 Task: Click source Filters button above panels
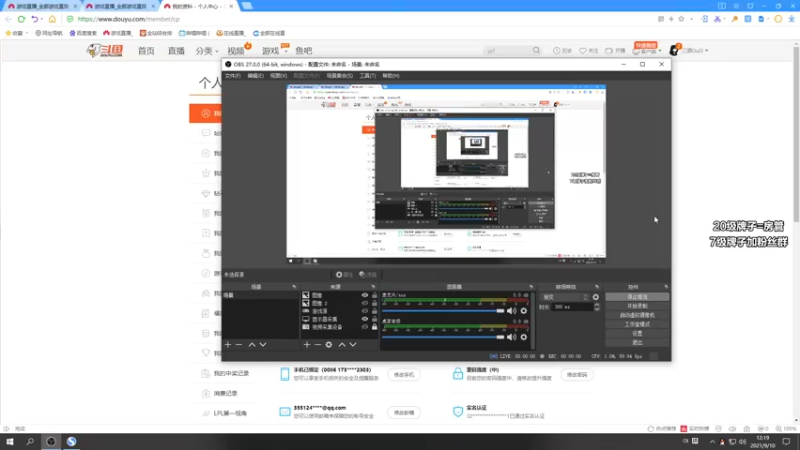click(x=367, y=274)
